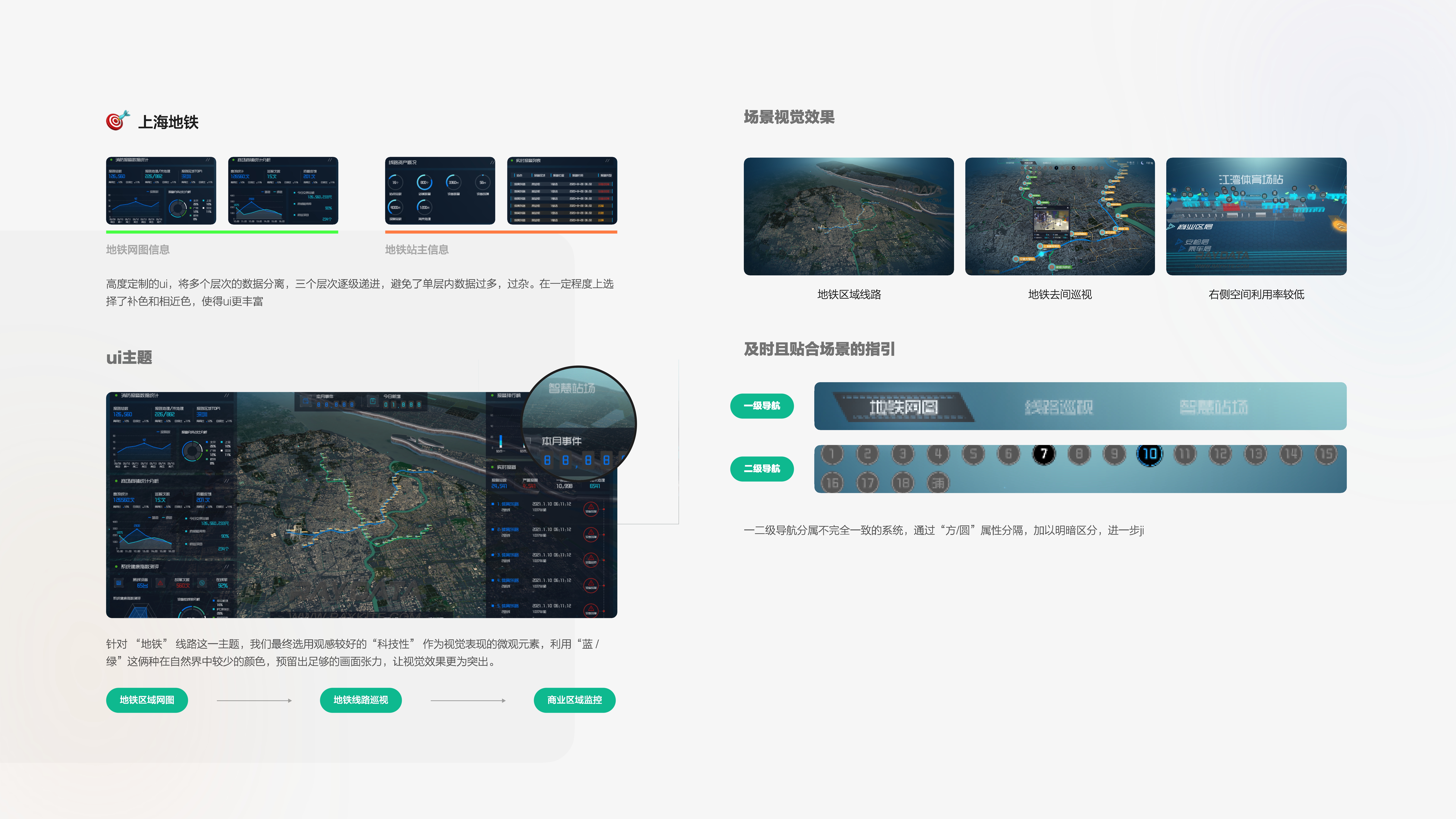Click the 地铁网图信息 caption
Screen dimensions: 1456x819
click(x=138, y=250)
